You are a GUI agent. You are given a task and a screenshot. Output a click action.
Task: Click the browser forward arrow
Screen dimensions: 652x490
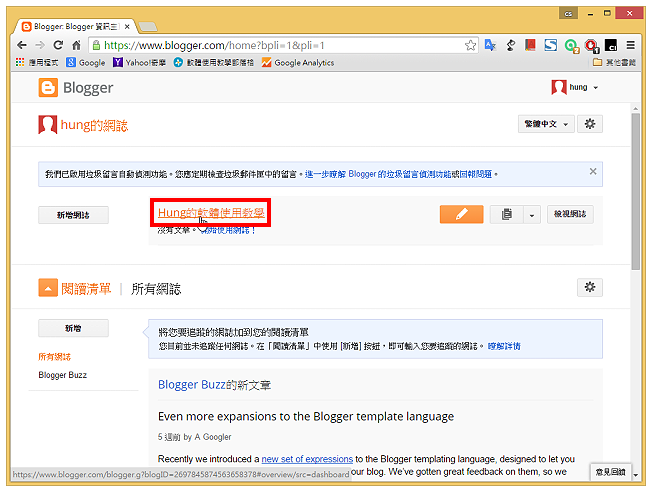(x=40, y=45)
